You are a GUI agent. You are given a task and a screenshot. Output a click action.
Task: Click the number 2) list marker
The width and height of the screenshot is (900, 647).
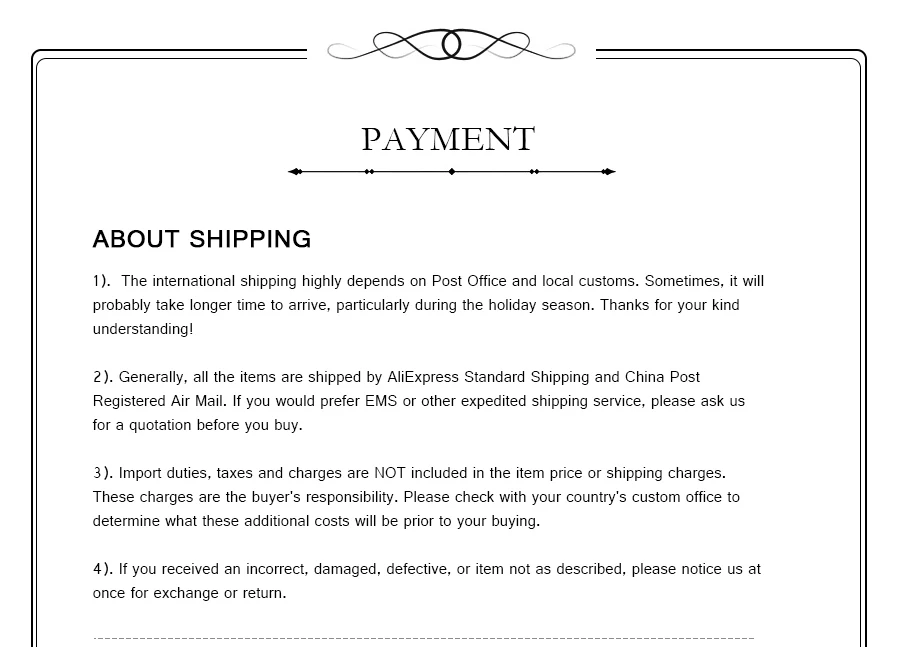102,377
